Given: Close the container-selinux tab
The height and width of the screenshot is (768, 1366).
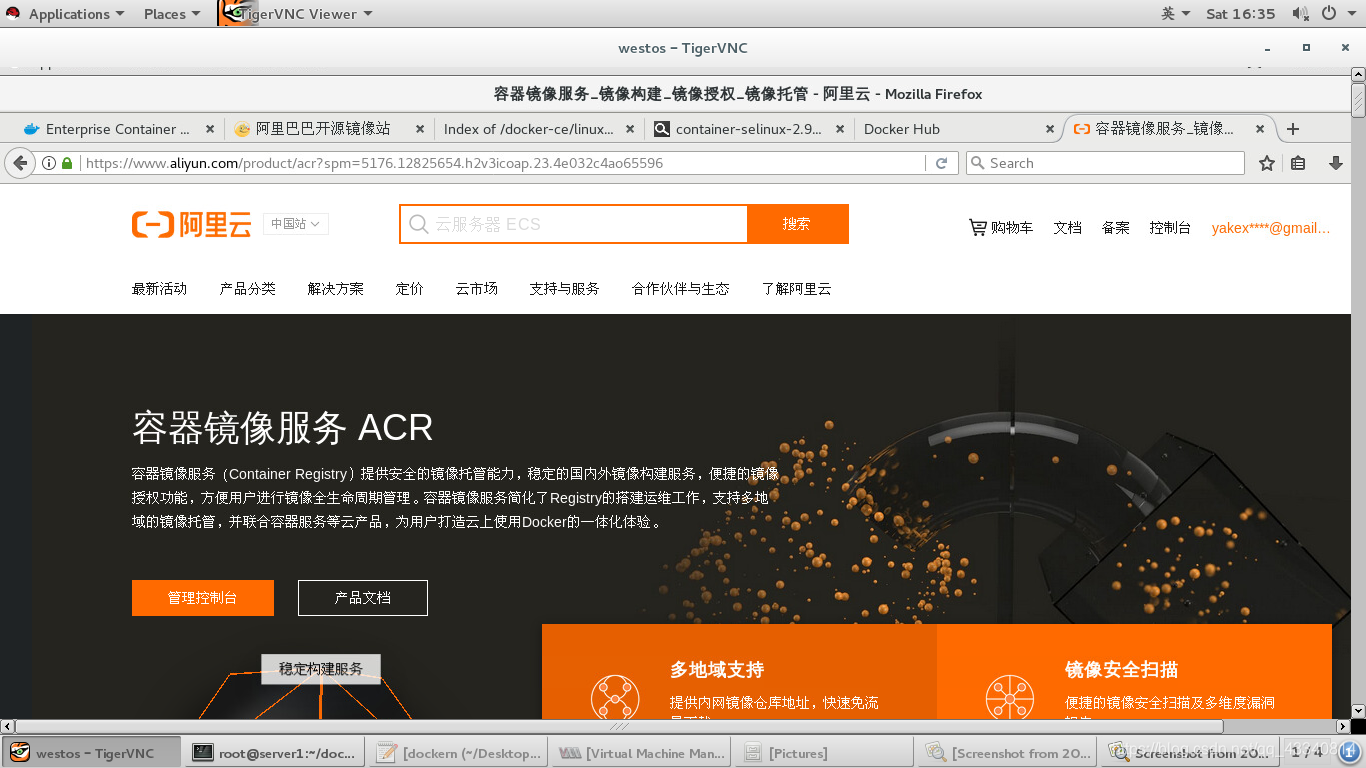Looking at the screenshot, I should click(840, 129).
